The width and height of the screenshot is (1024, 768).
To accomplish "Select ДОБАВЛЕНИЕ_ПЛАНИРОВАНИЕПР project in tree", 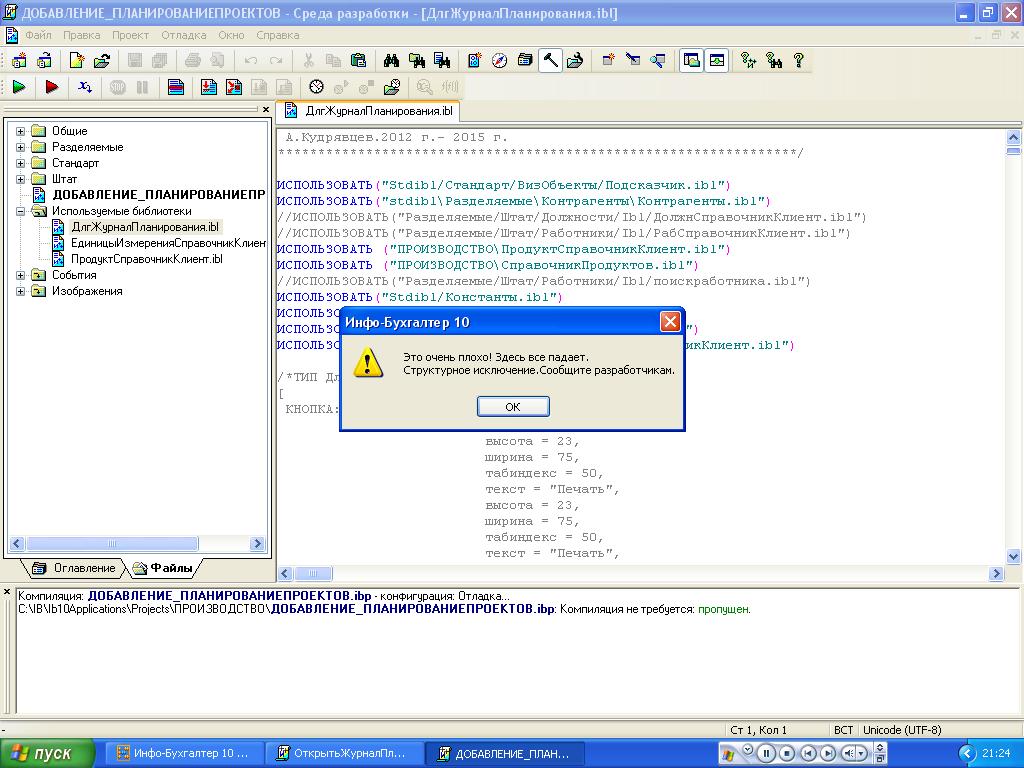I will (x=159, y=195).
